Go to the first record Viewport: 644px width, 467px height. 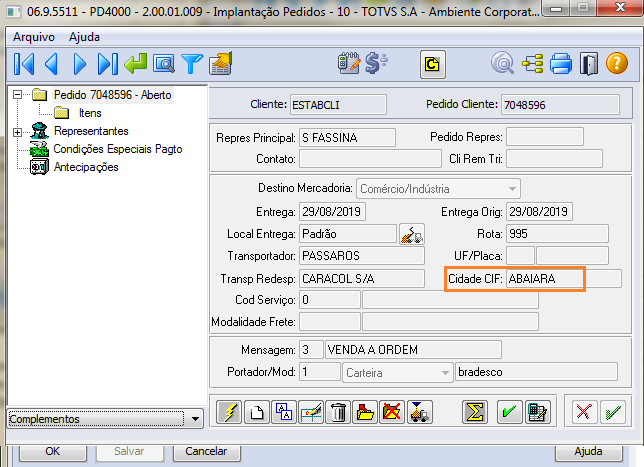24,64
